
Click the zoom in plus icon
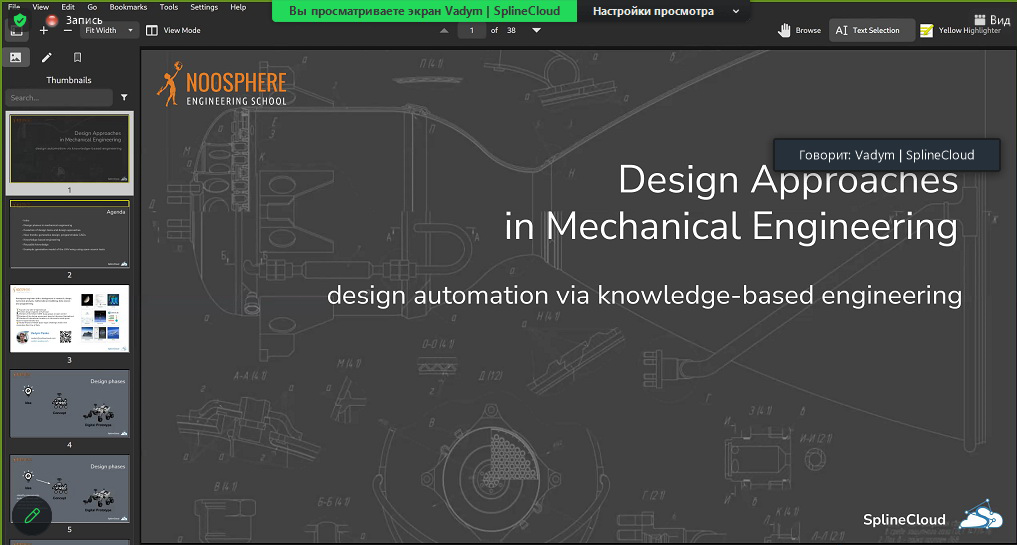pyautogui.click(x=44, y=30)
